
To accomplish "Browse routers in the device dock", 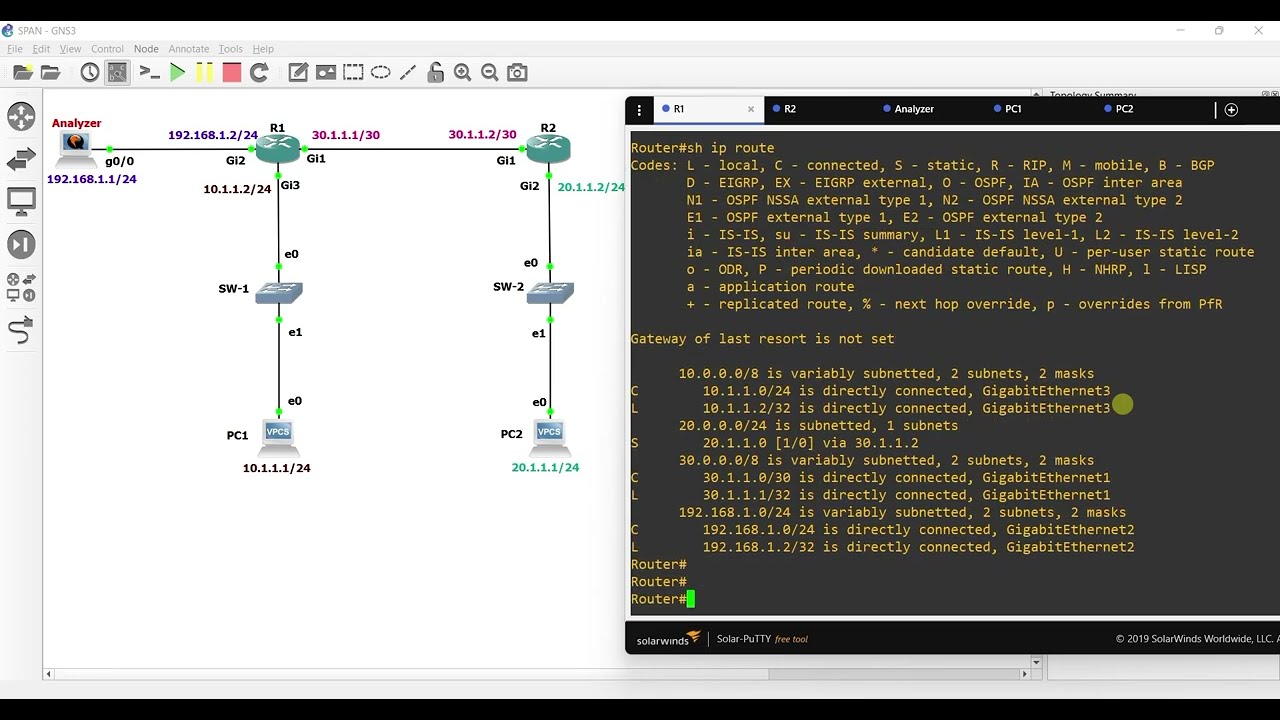I will (21, 117).
